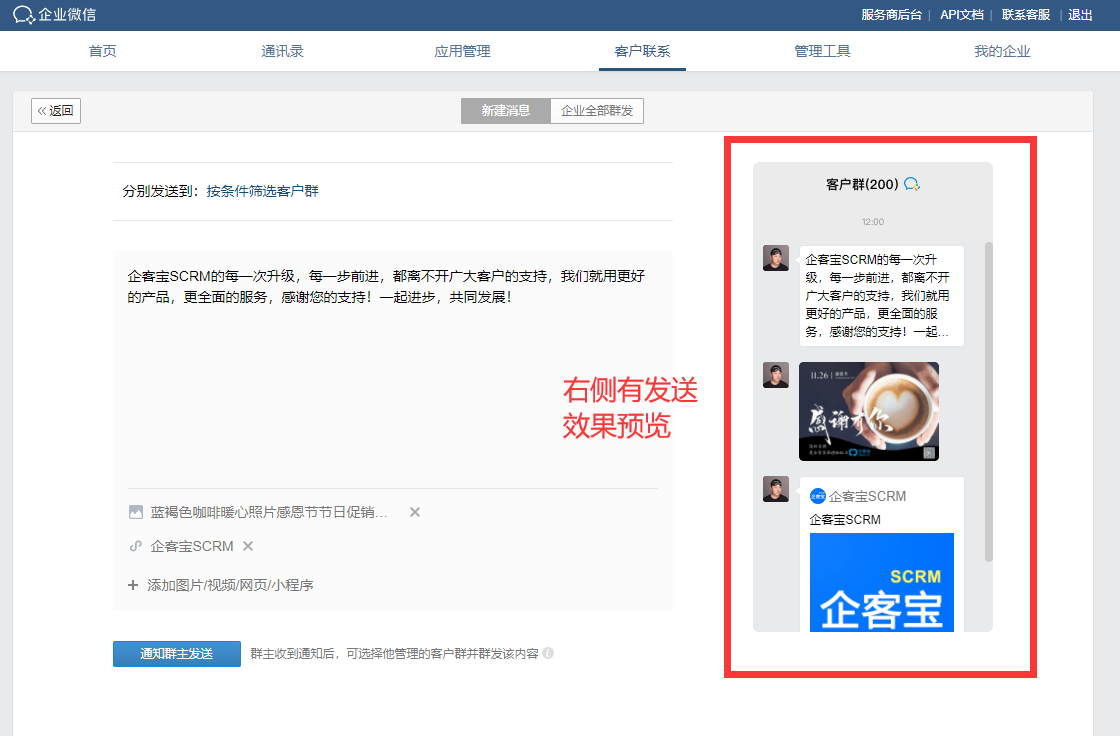Click the 企客宝SCRM attachment name

191,546
